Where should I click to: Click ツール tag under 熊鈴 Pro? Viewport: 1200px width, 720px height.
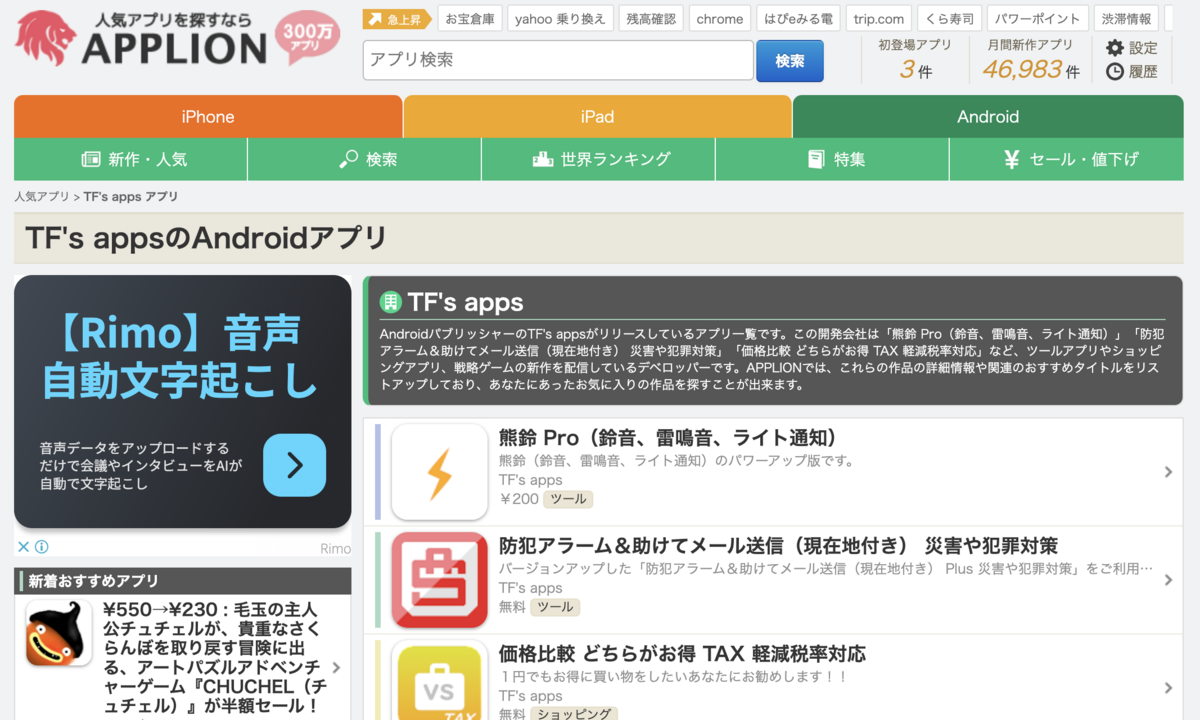[569, 499]
